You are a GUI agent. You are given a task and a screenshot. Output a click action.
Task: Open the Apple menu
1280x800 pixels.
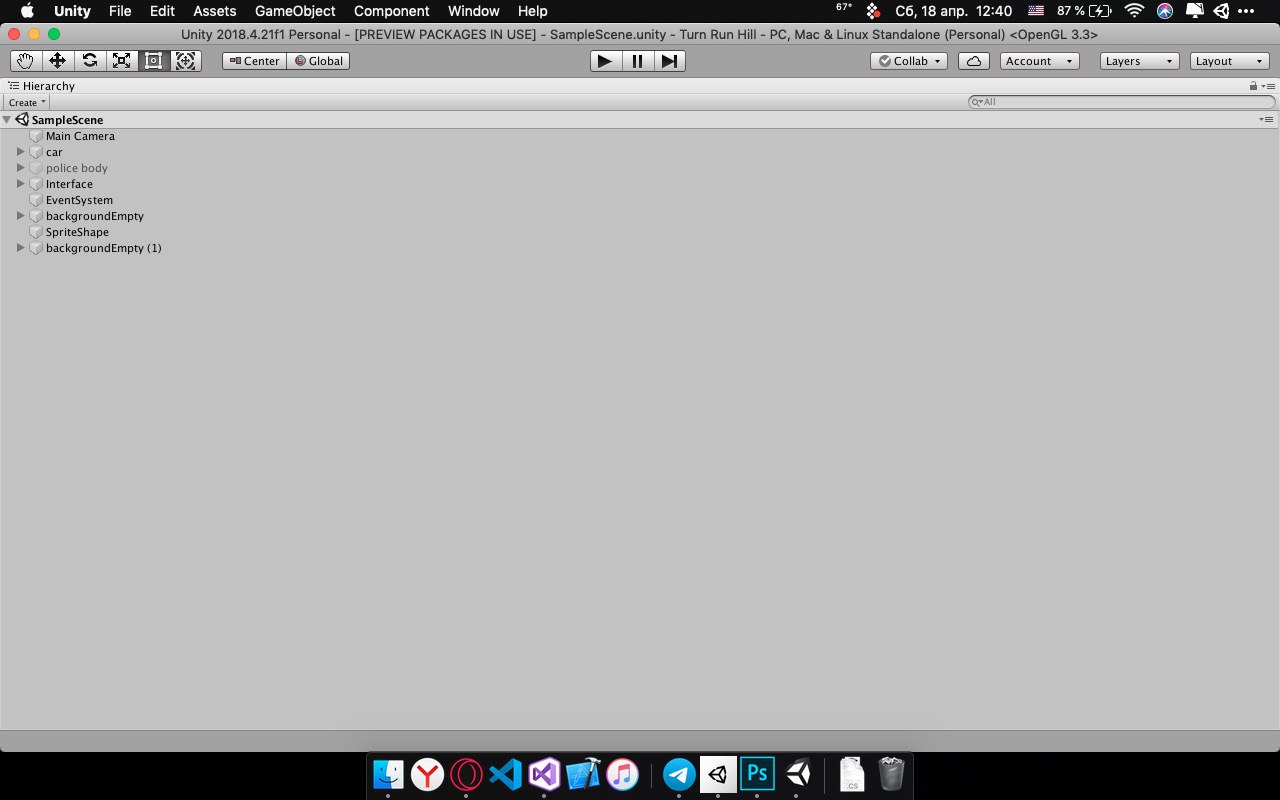[x=27, y=11]
